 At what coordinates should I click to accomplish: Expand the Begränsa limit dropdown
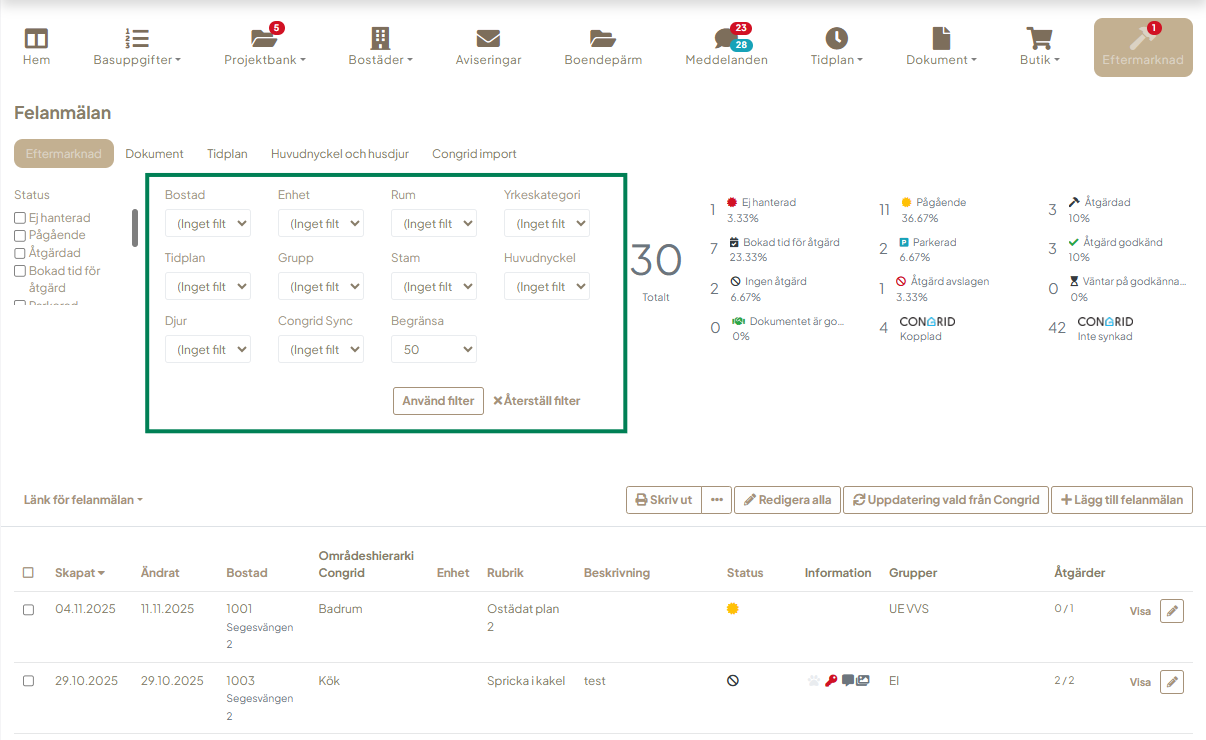(x=434, y=350)
